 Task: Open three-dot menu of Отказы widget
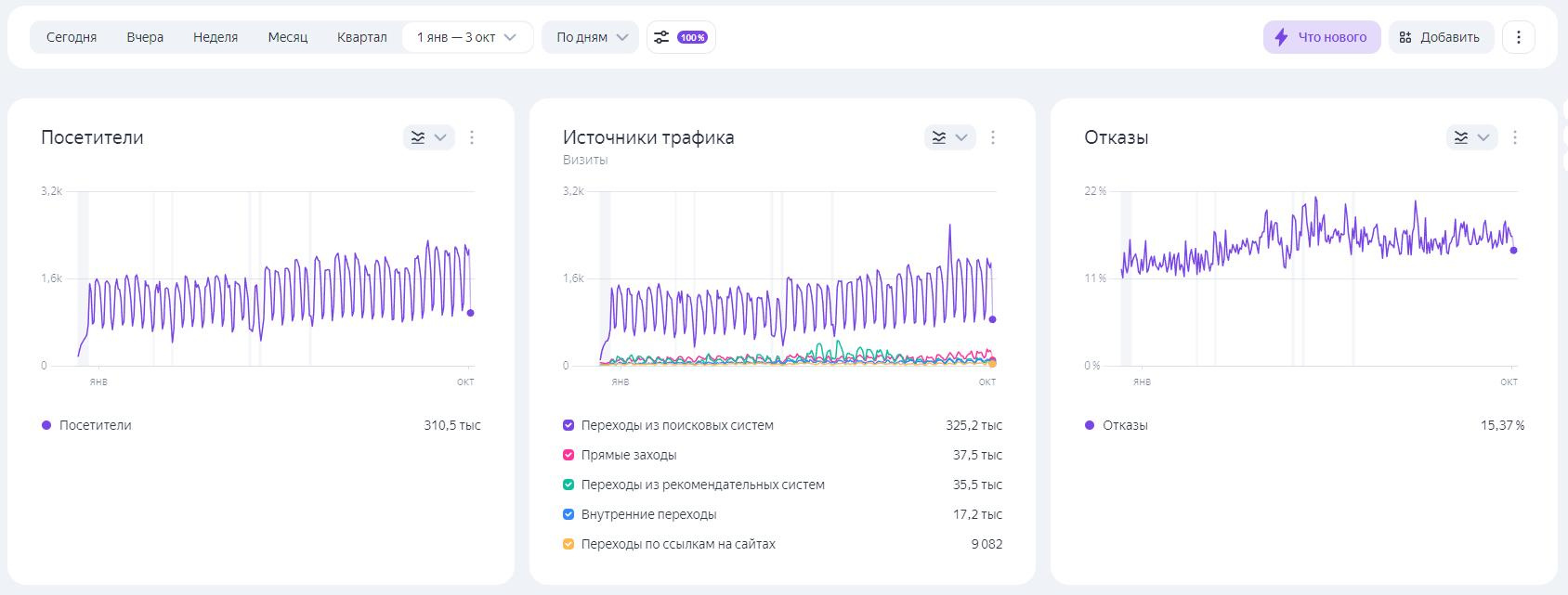[1515, 137]
